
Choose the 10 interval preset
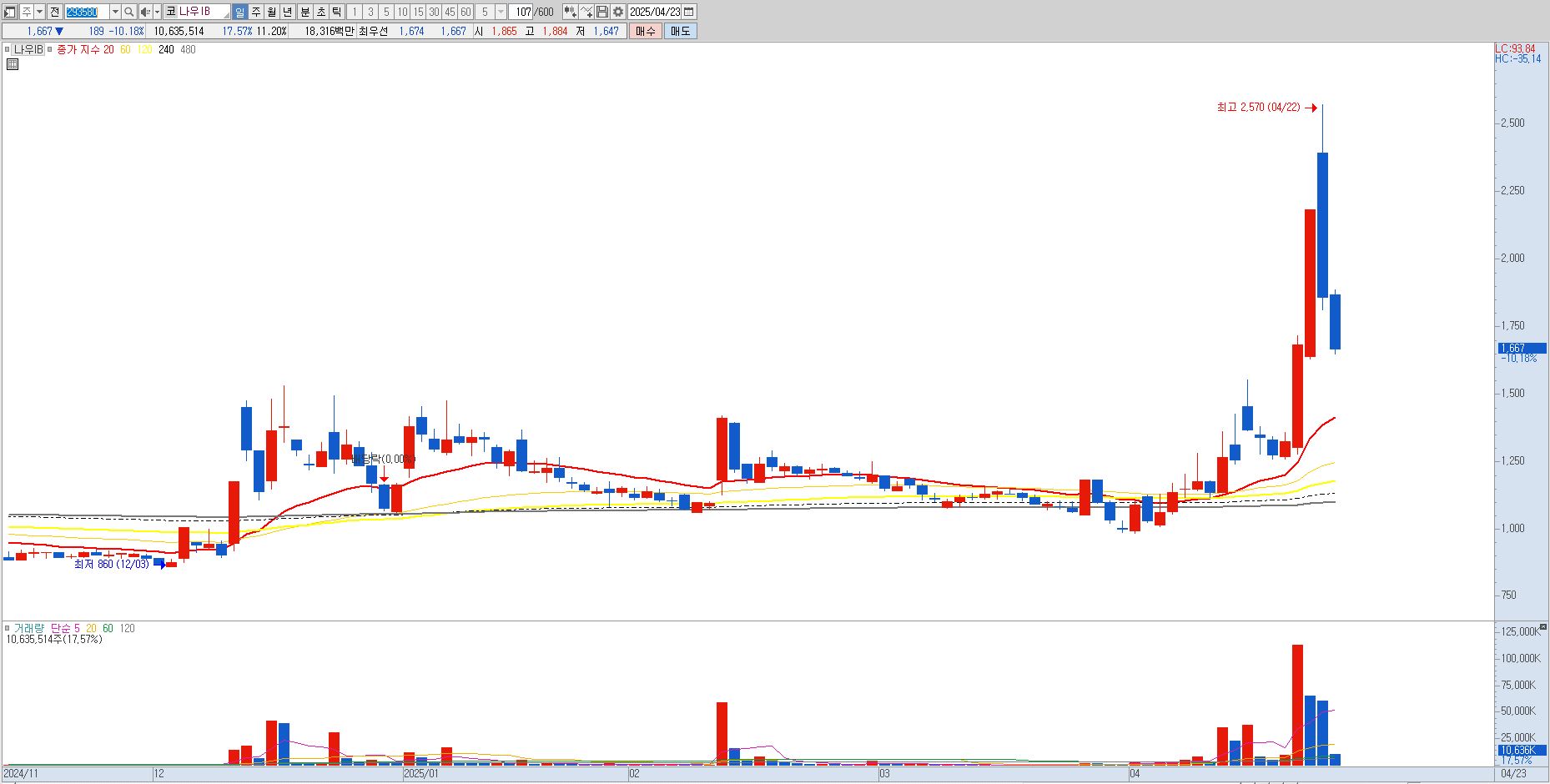[402, 12]
